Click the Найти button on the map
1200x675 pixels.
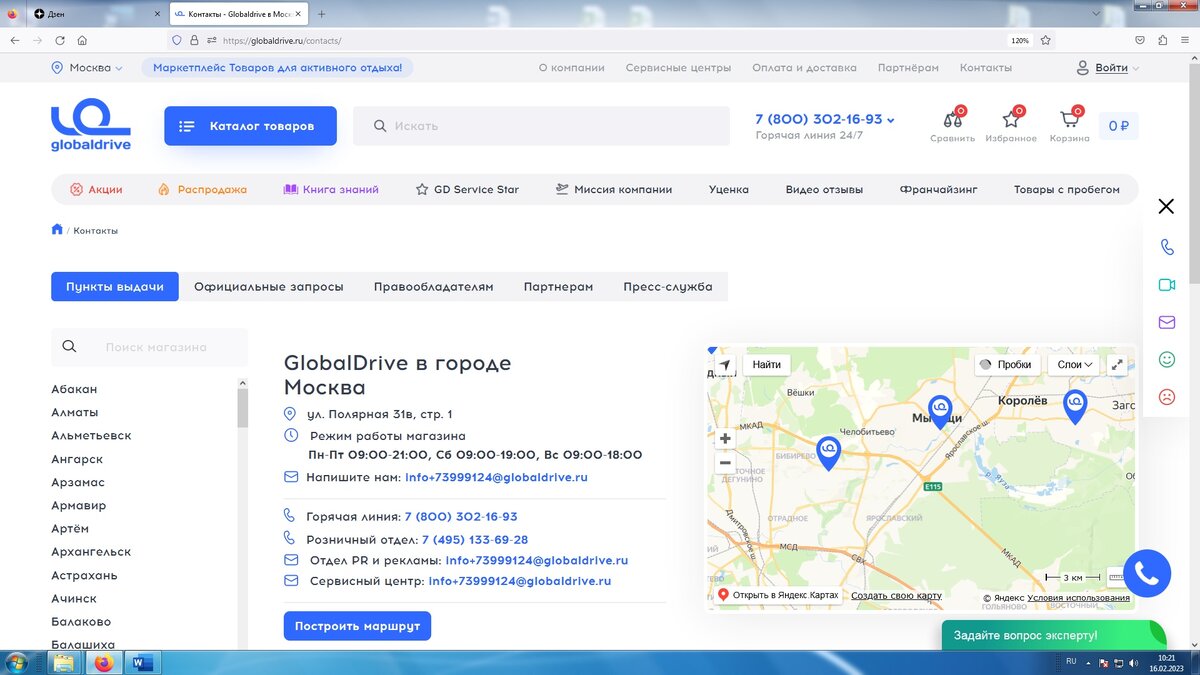pos(767,364)
